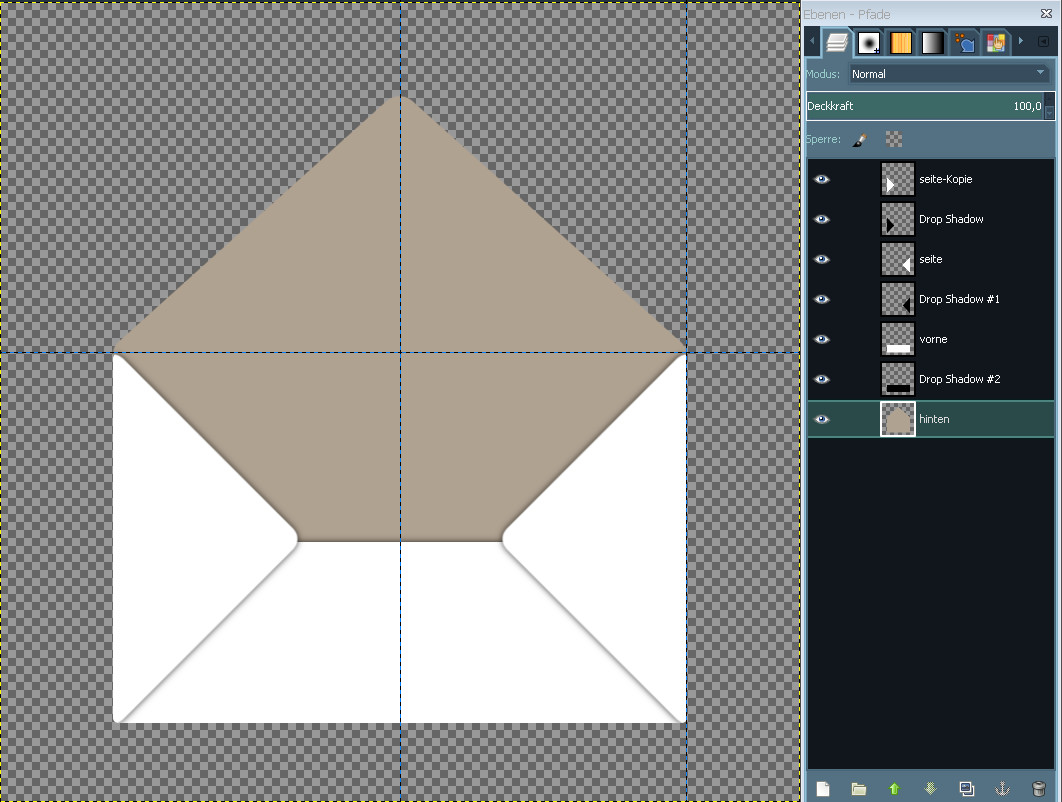
Task: Open the Modus blend mode dropdown
Action: click(x=947, y=74)
